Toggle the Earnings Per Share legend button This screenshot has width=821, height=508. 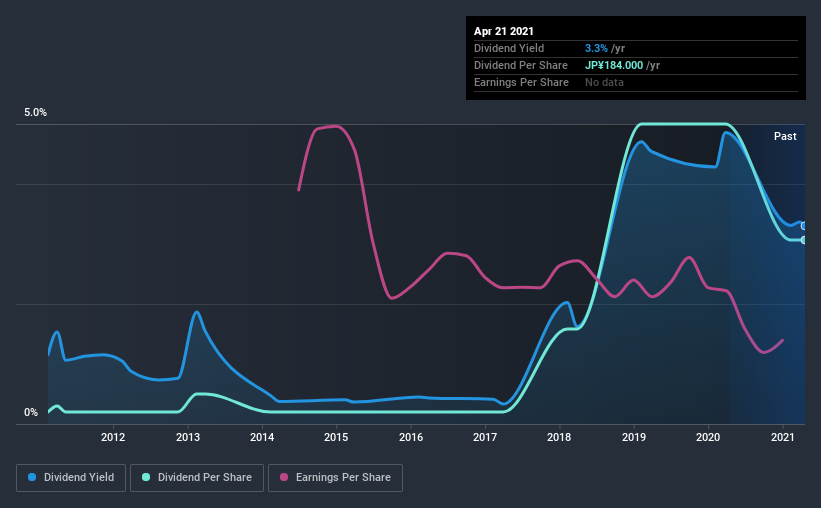pyautogui.click(x=336, y=478)
